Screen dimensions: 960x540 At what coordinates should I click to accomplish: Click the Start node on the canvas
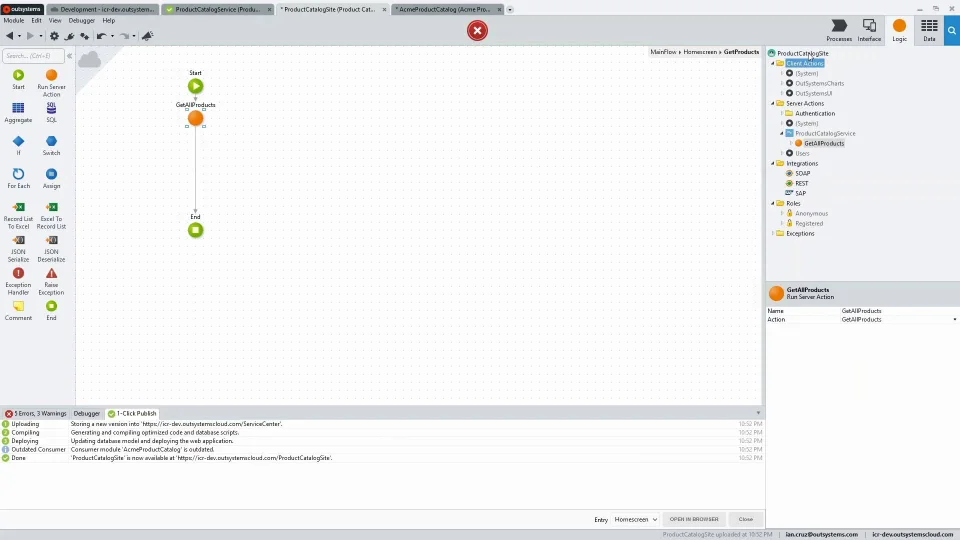click(x=195, y=86)
